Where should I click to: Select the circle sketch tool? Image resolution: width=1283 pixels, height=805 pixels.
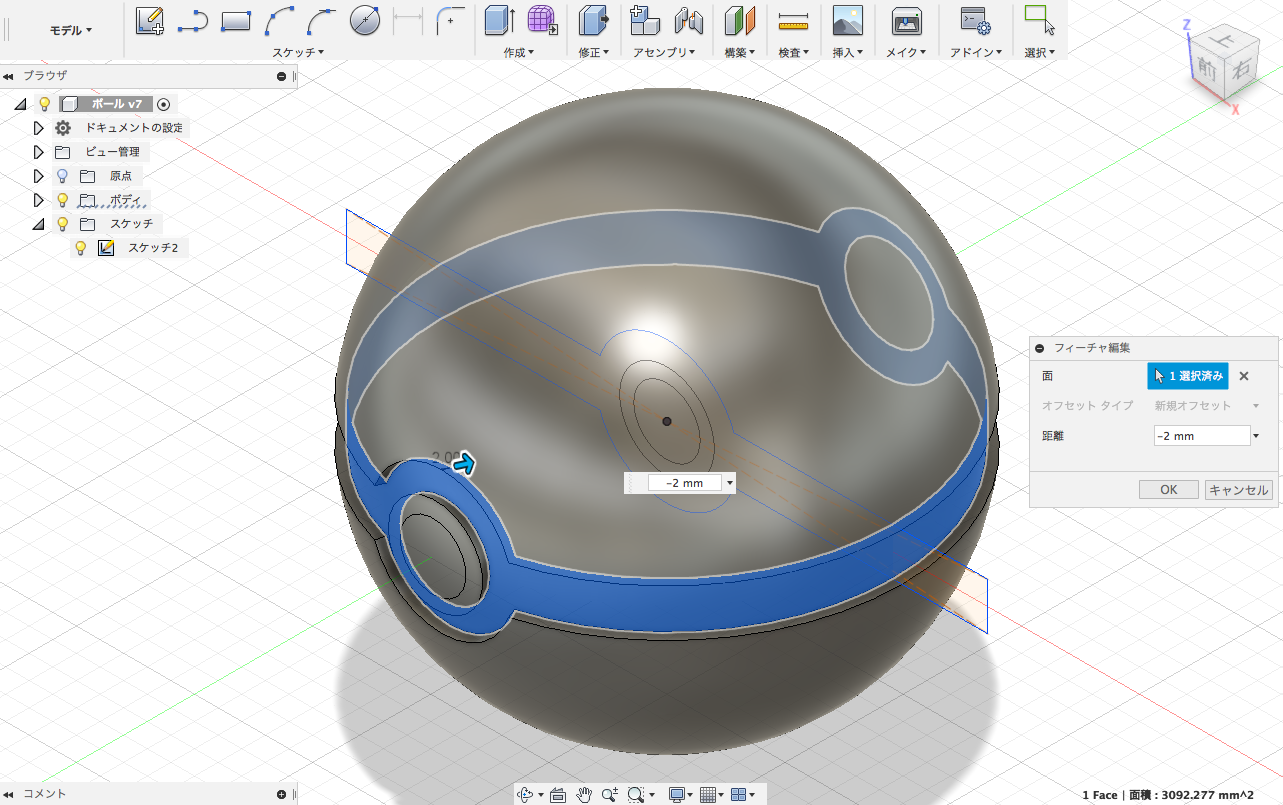365,20
